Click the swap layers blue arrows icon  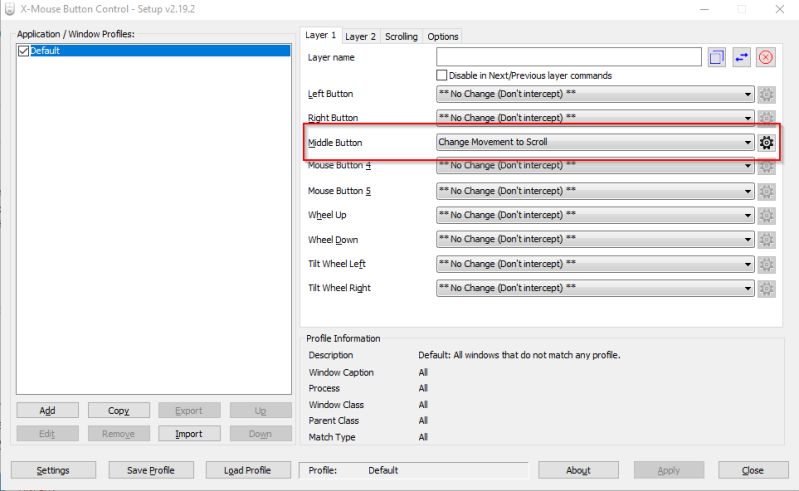click(741, 57)
